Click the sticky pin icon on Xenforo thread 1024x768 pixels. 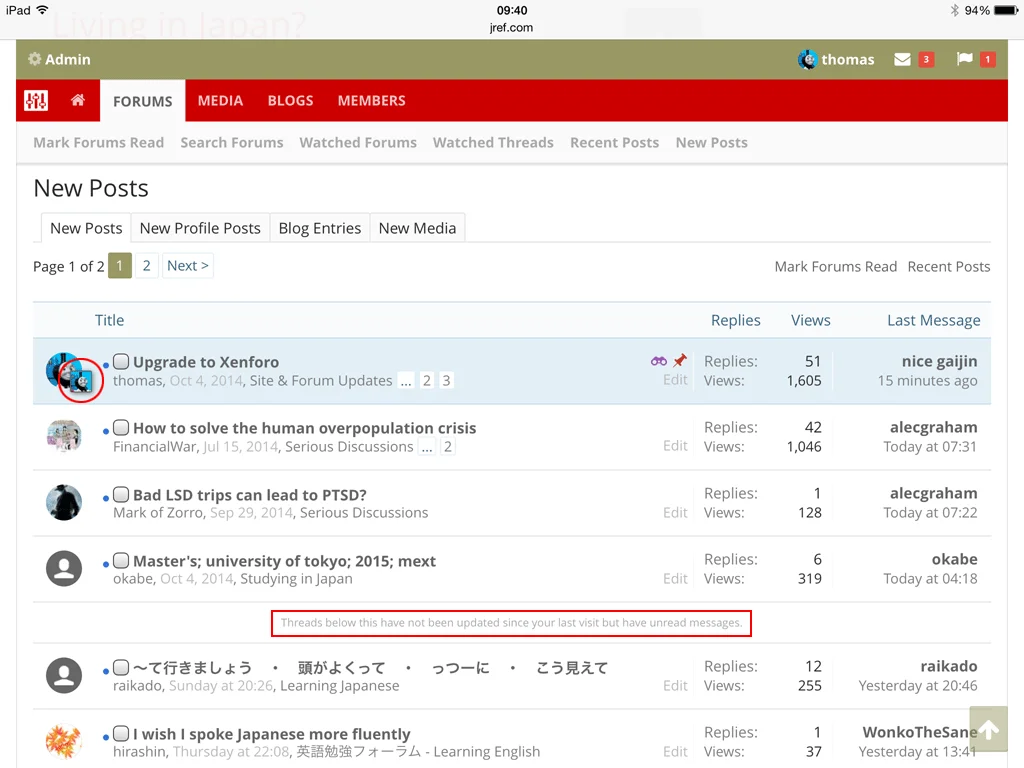[680, 360]
